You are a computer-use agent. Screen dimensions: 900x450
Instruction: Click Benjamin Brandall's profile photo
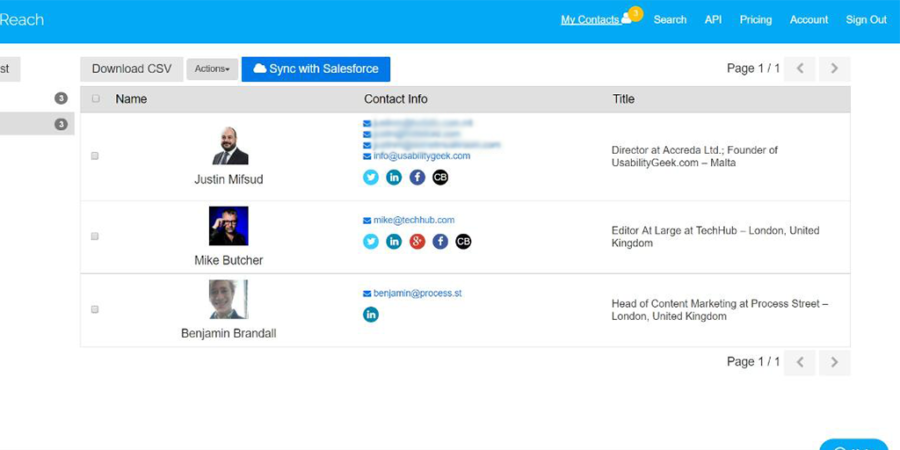[228, 299]
